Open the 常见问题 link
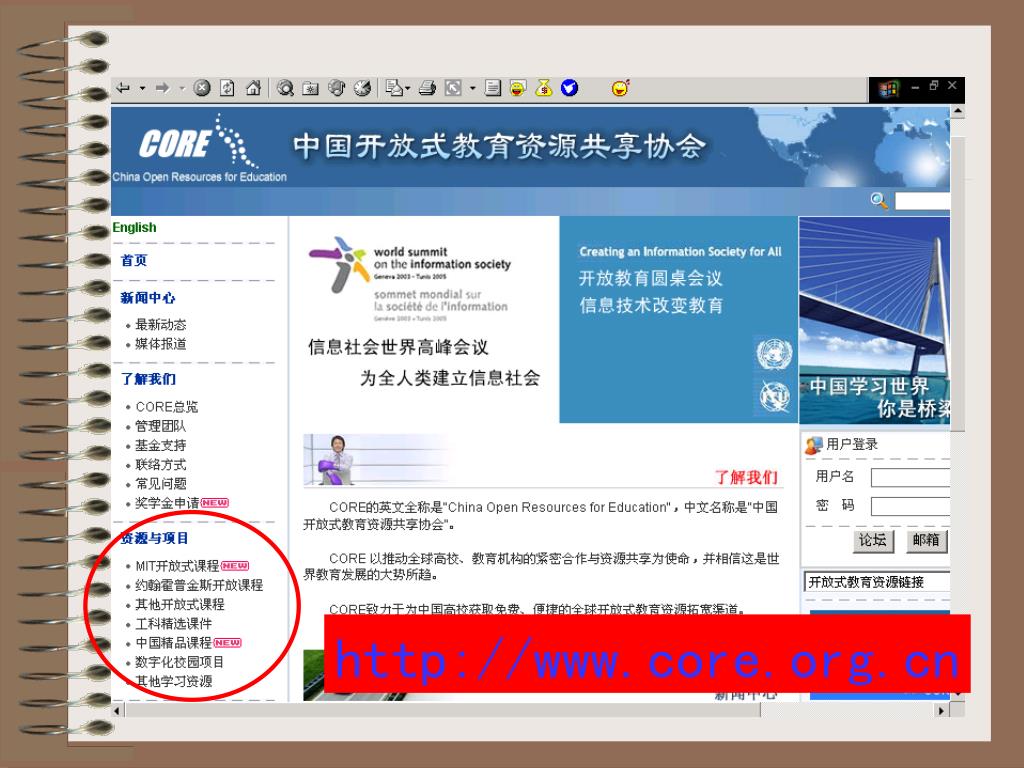 [161, 483]
